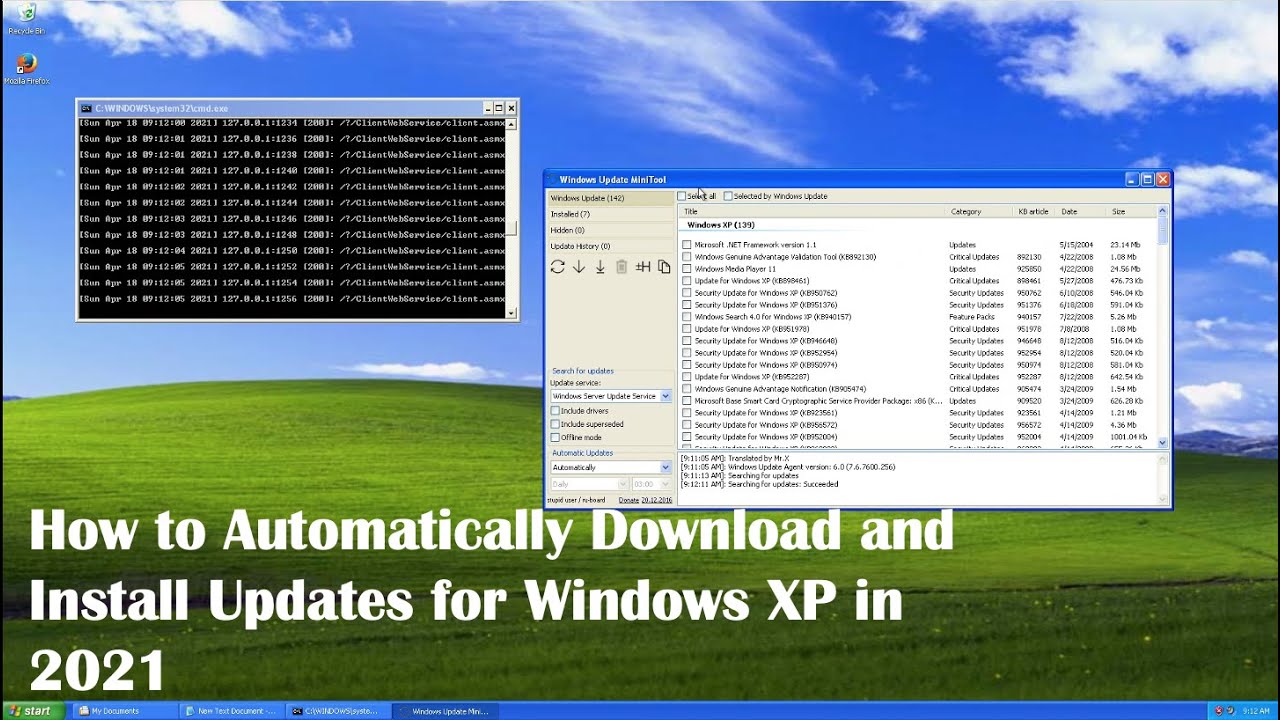Tick checkbox for Windows Search 4.0 (KB940157)
The height and width of the screenshot is (720, 1280).
point(687,317)
